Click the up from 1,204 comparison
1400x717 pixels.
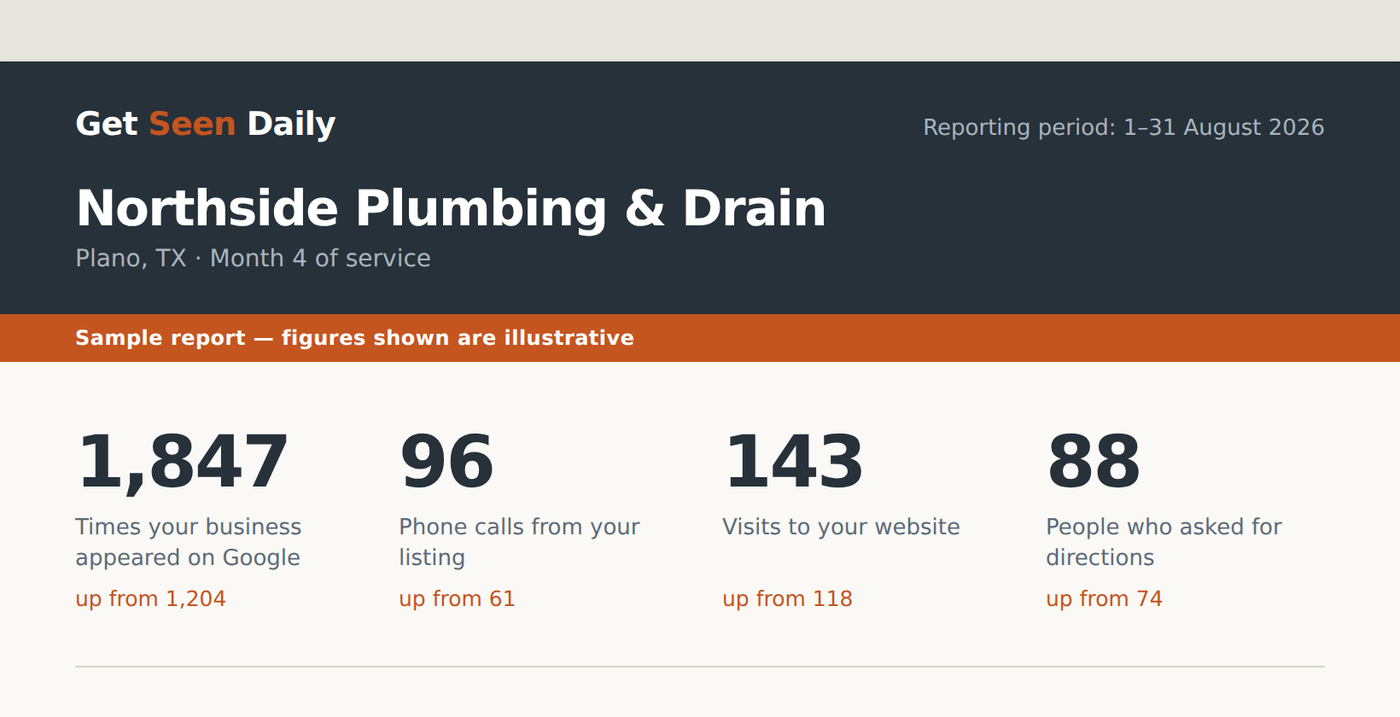[x=150, y=599]
